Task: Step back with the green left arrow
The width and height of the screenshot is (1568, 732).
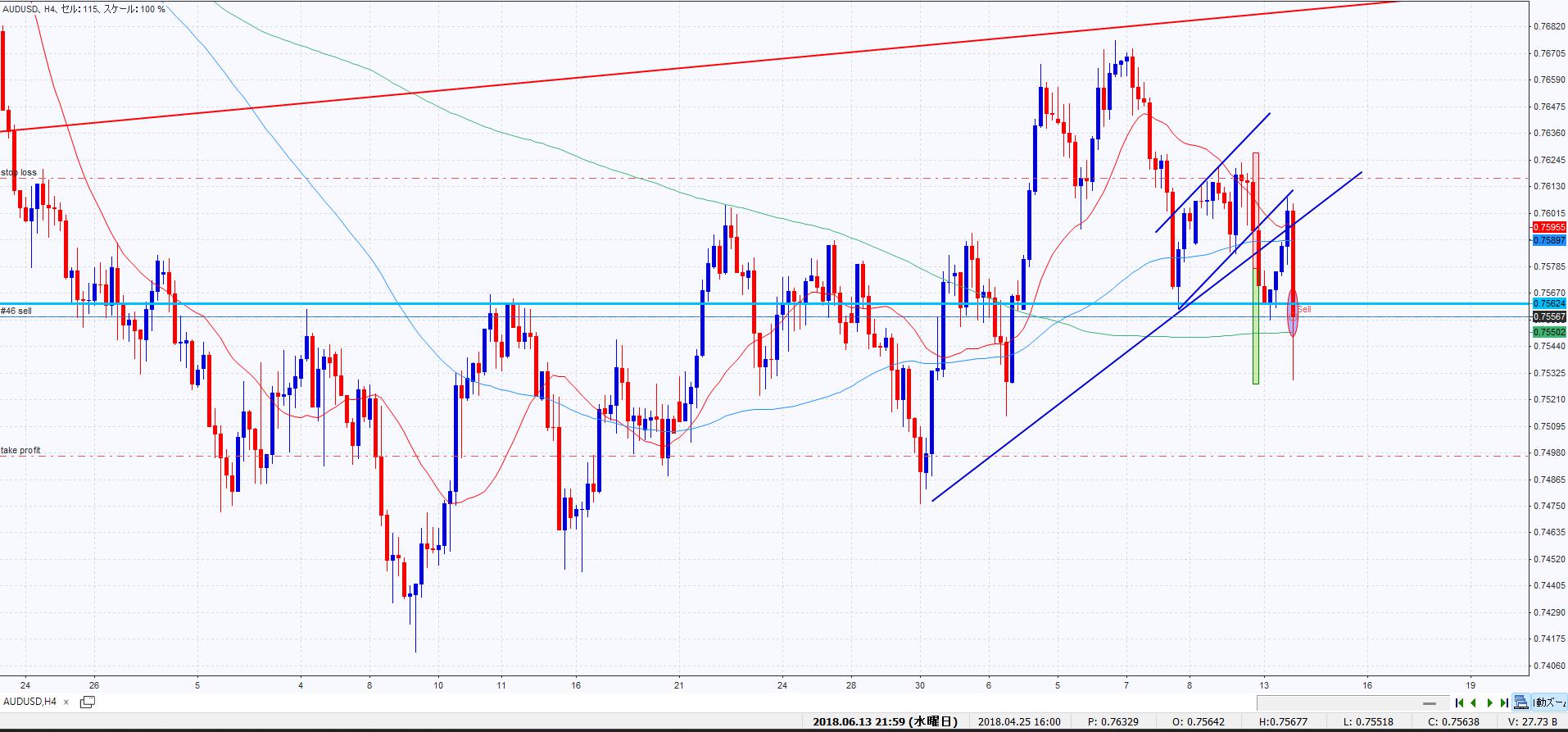Action: (x=1474, y=702)
